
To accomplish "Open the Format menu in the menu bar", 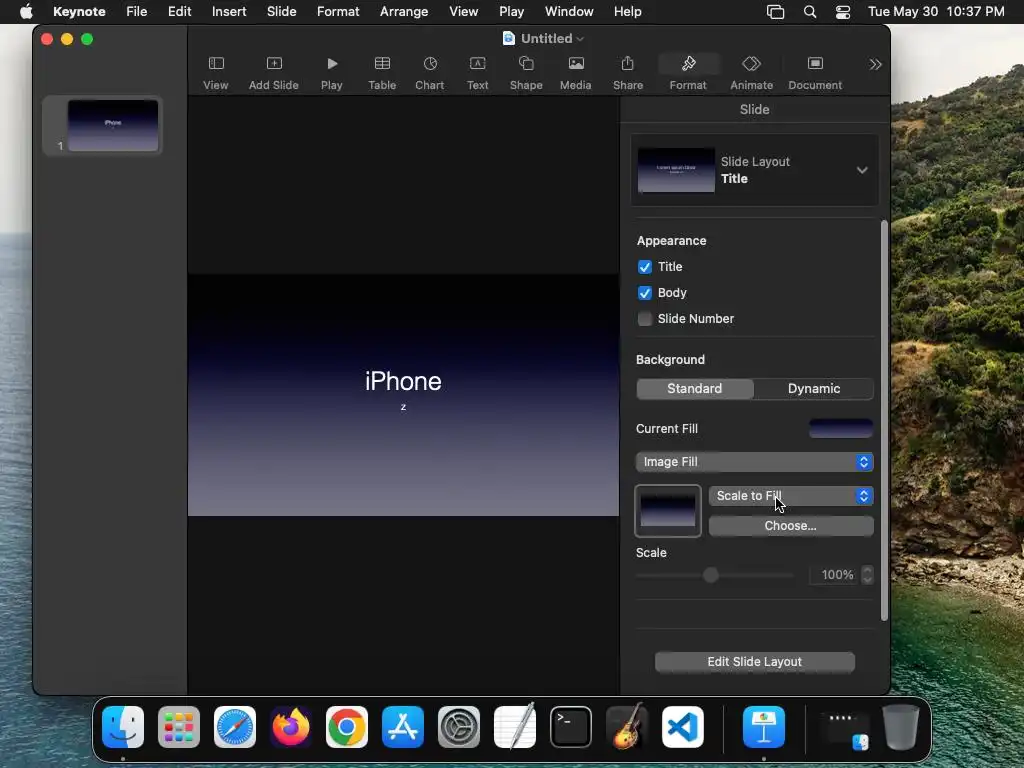I will click(x=338, y=12).
